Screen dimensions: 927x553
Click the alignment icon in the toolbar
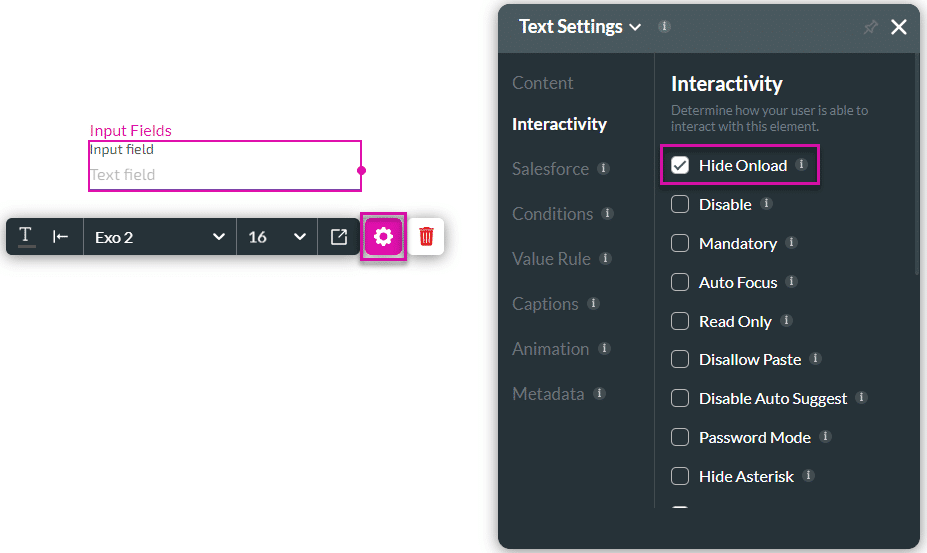[x=61, y=237]
